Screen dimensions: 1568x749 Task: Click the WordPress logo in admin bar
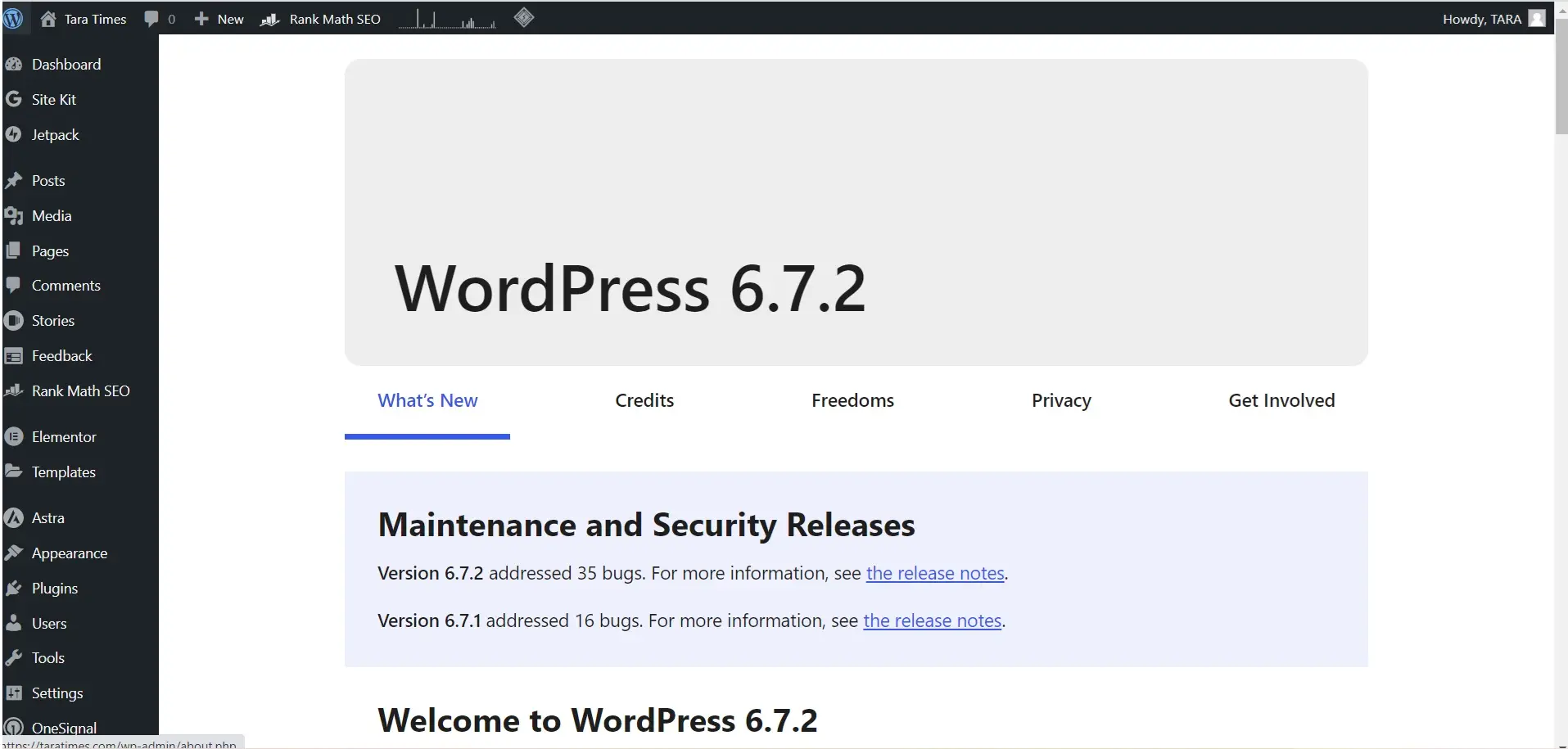coord(13,18)
